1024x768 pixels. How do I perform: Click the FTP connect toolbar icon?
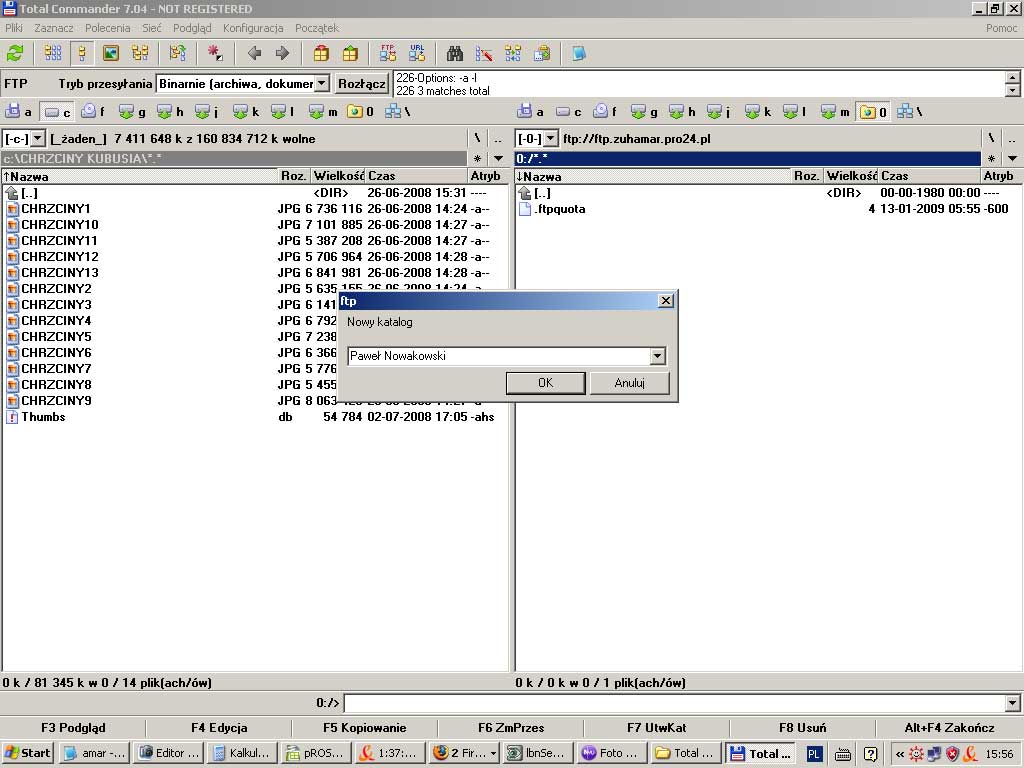(x=388, y=53)
